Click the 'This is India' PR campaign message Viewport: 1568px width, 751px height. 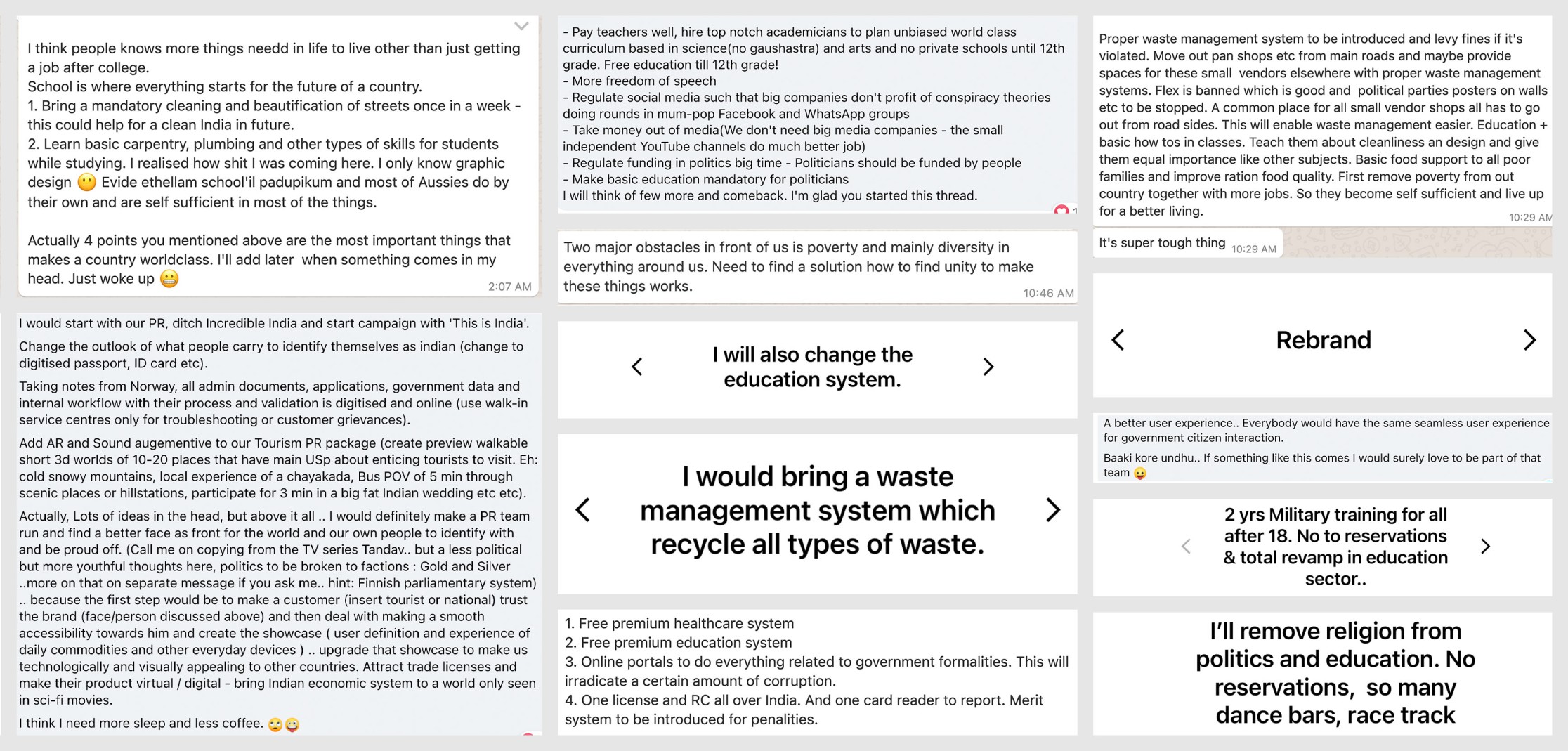[x=279, y=523]
